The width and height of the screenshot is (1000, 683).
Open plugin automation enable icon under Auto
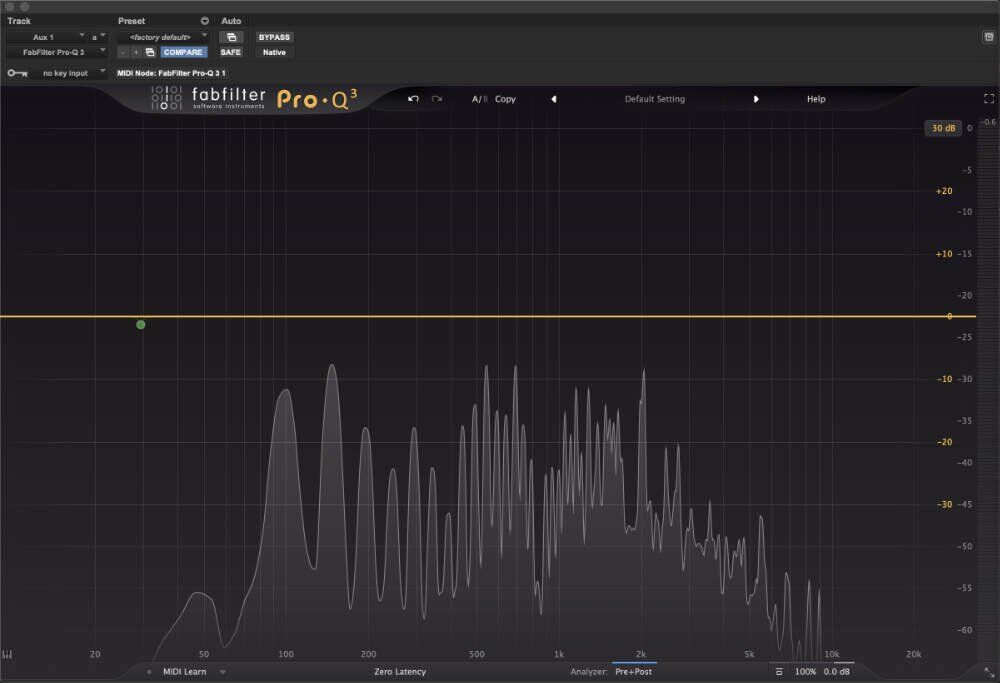[231, 37]
